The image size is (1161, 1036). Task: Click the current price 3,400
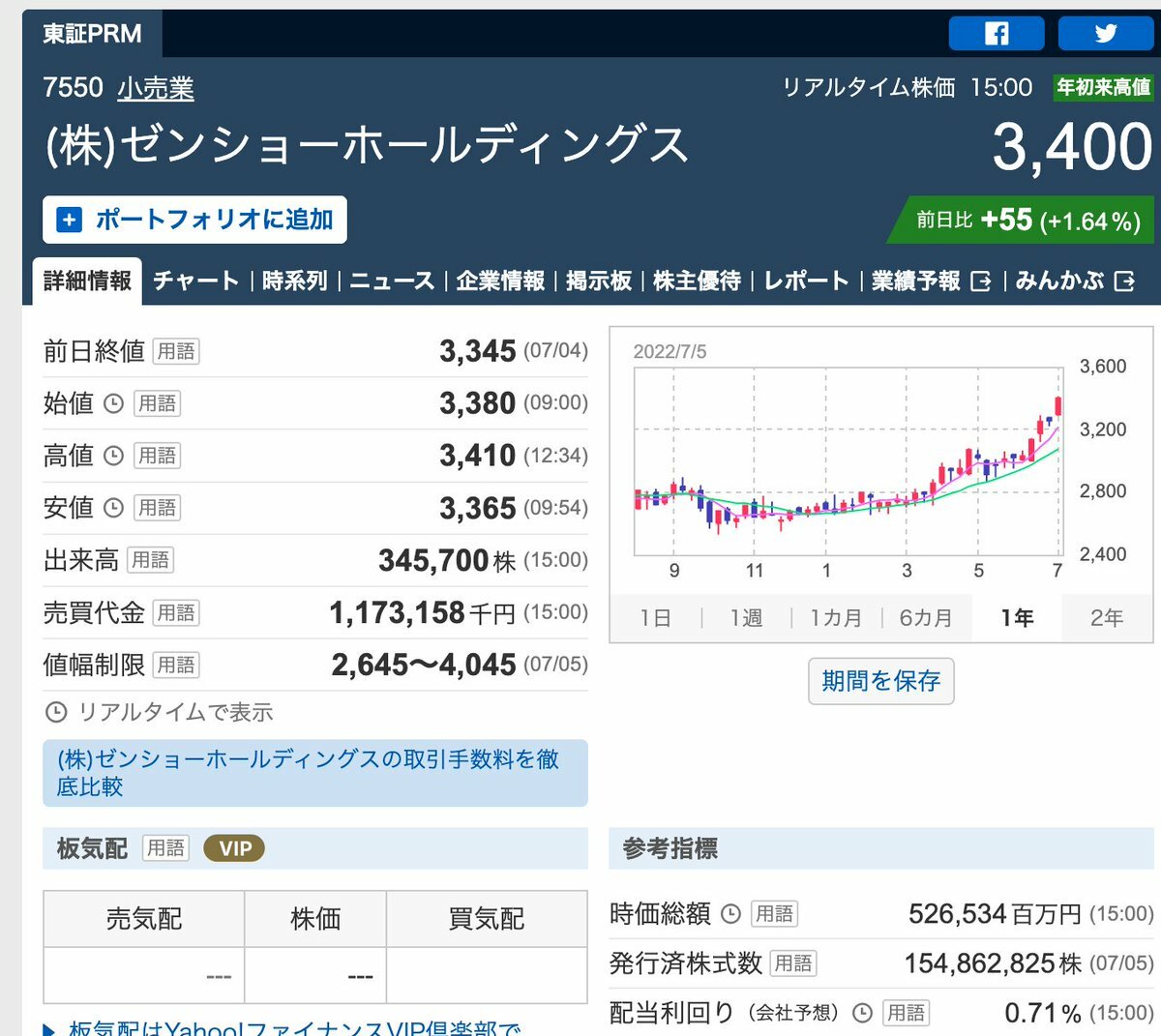(x=1072, y=148)
